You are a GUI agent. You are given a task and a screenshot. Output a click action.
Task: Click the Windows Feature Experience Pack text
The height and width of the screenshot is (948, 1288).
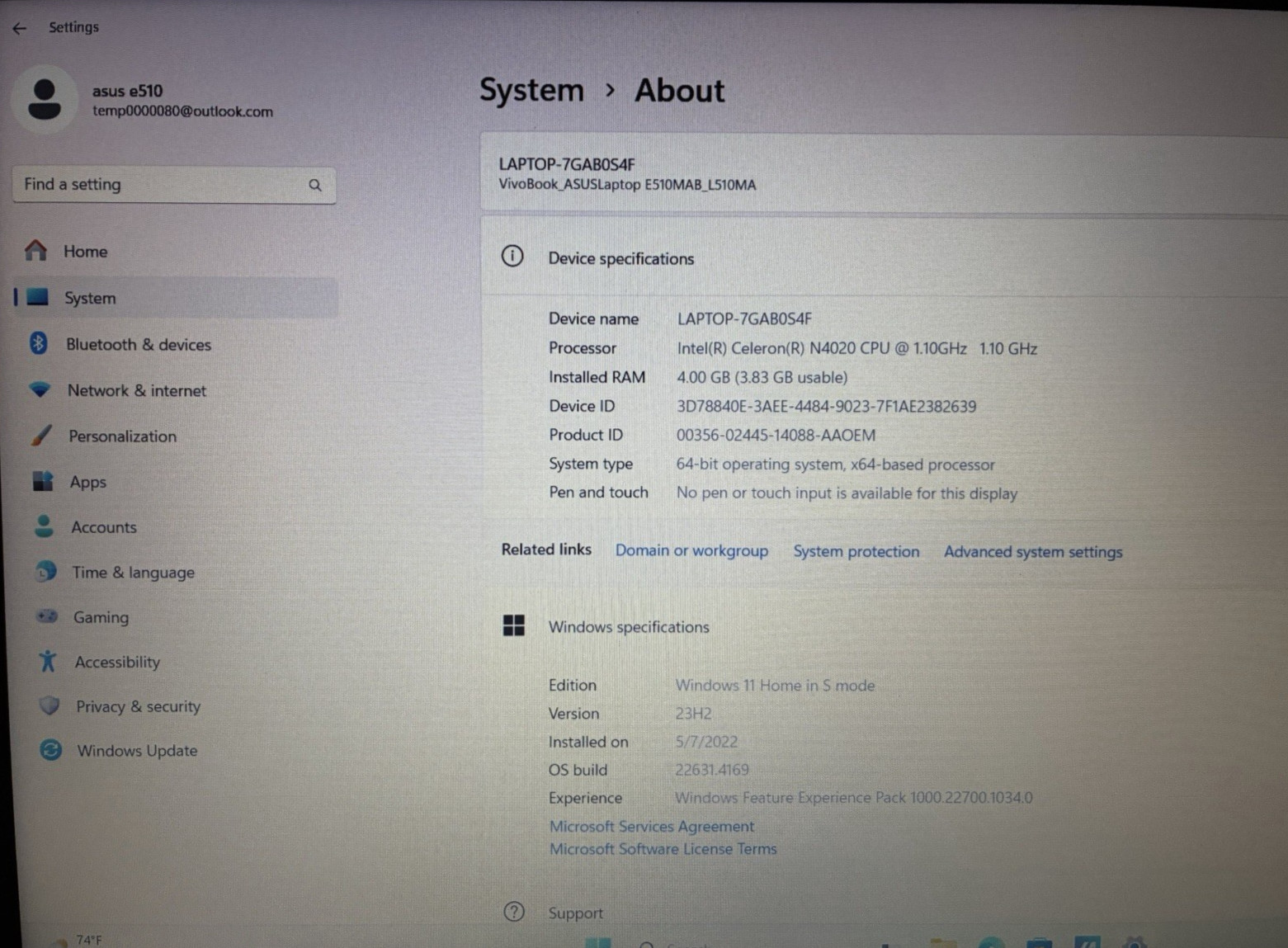point(854,797)
